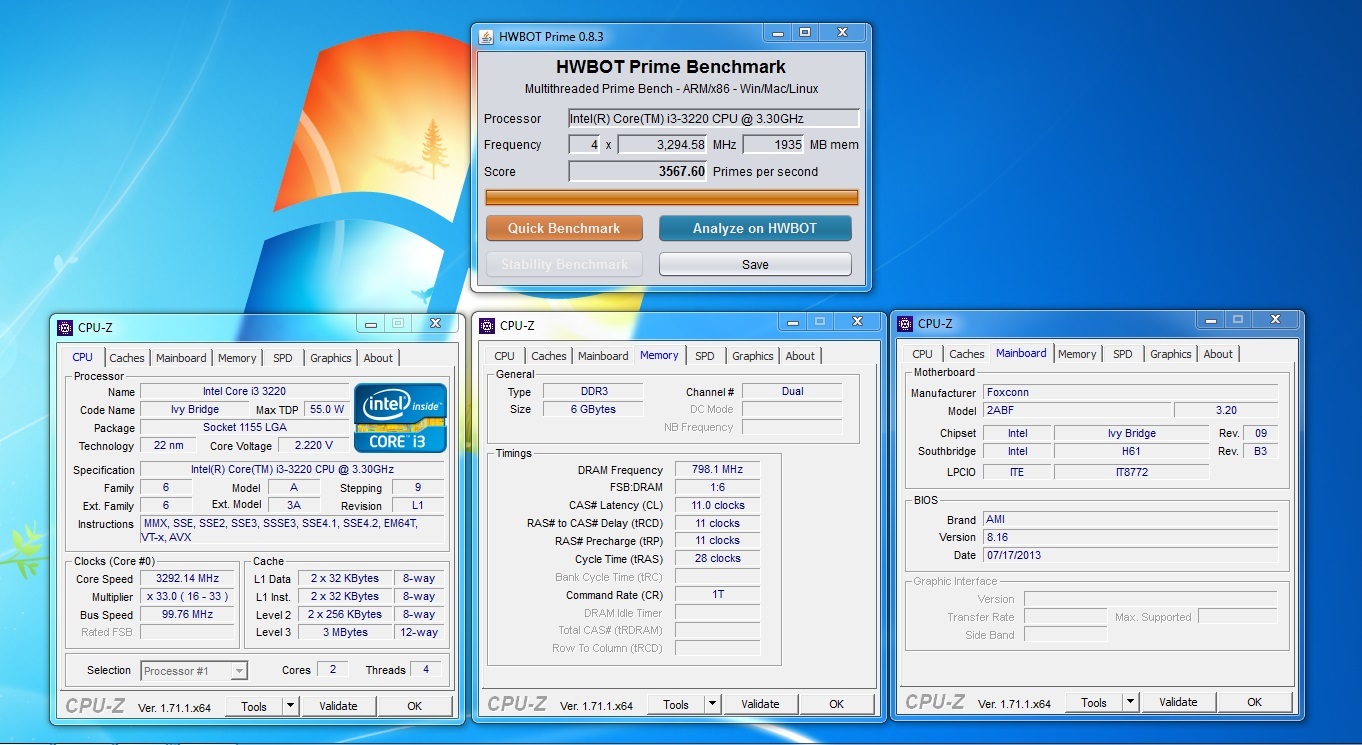Maximize the HWBOT Prime window
Image resolution: width=1362 pixels, height=745 pixels.
pos(805,33)
